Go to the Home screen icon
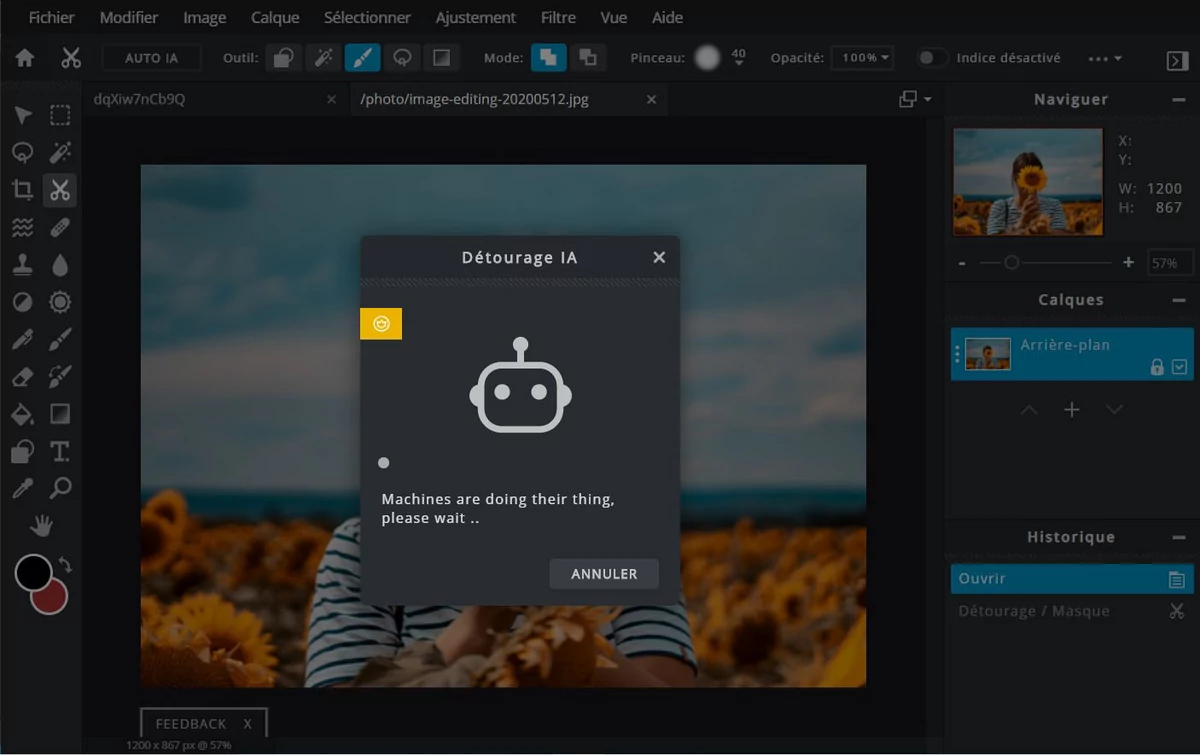The image size is (1200, 755). [25, 58]
